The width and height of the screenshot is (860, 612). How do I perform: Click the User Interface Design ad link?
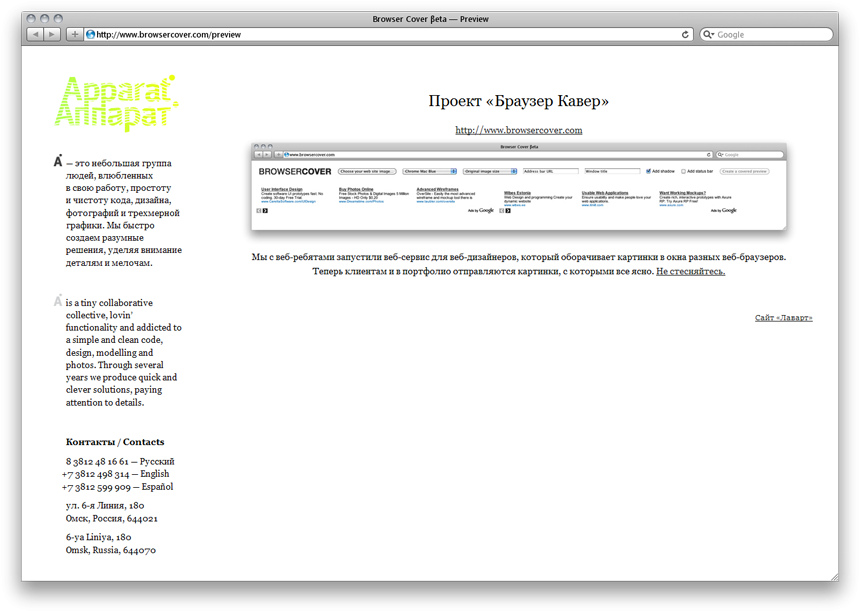[282, 189]
